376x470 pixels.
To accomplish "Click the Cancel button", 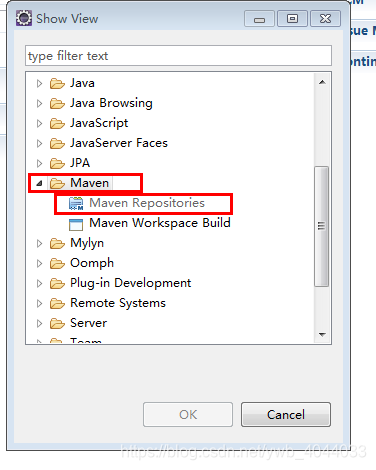I will coord(286,415).
